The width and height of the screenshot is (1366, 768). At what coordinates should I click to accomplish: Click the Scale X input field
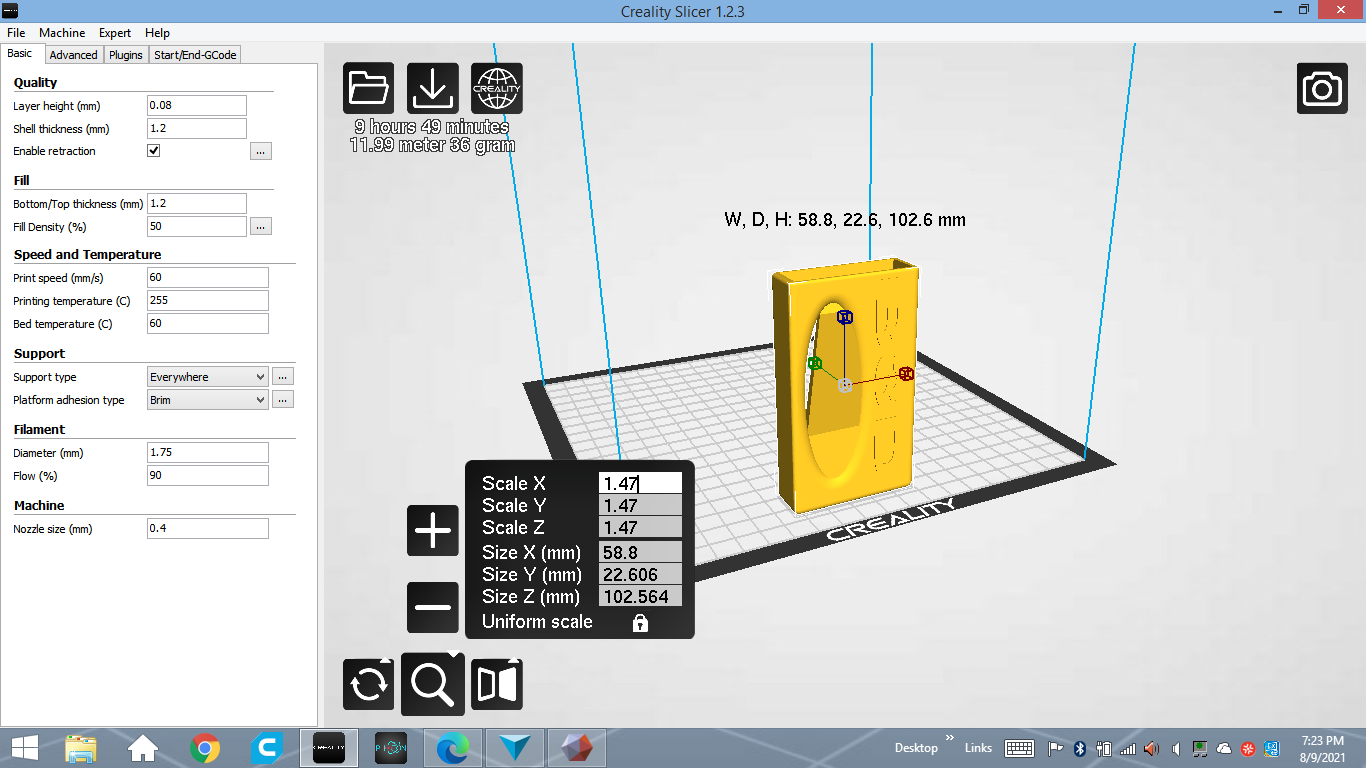click(x=641, y=483)
